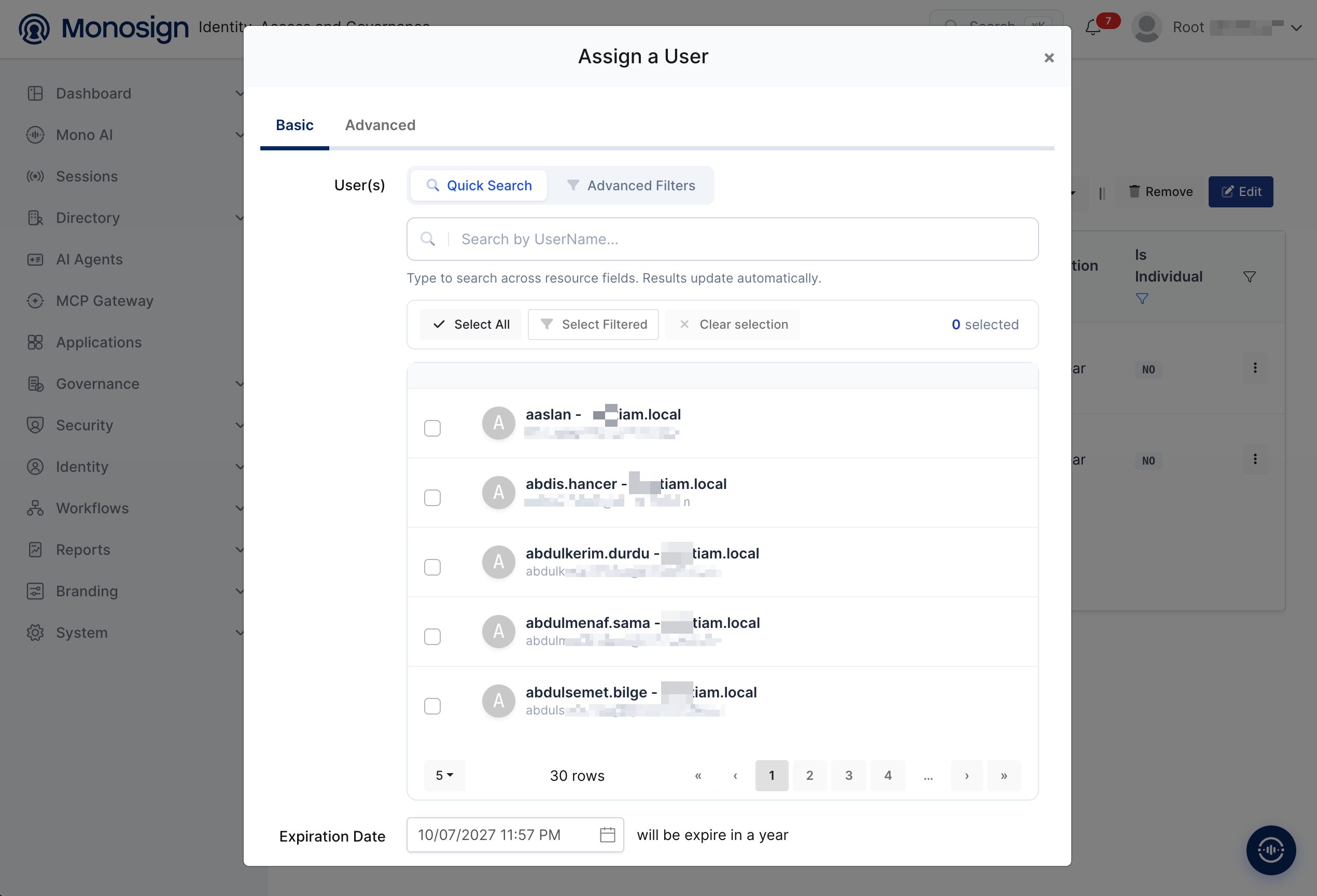Expand the Governance sidebar section
1317x896 pixels.
pyautogui.click(x=135, y=384)
